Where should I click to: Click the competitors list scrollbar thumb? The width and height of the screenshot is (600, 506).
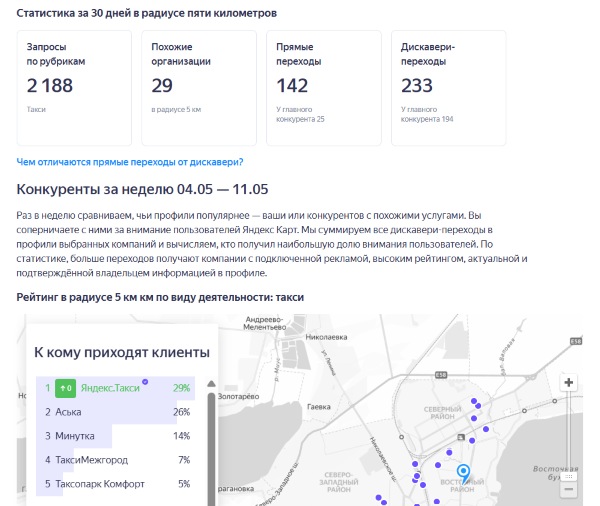pyautogui.click(x=211, y=448)
